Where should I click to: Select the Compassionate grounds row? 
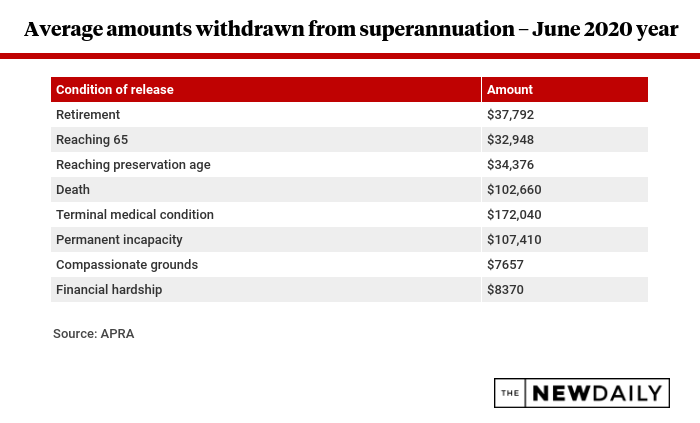click(x=127, y=265)
